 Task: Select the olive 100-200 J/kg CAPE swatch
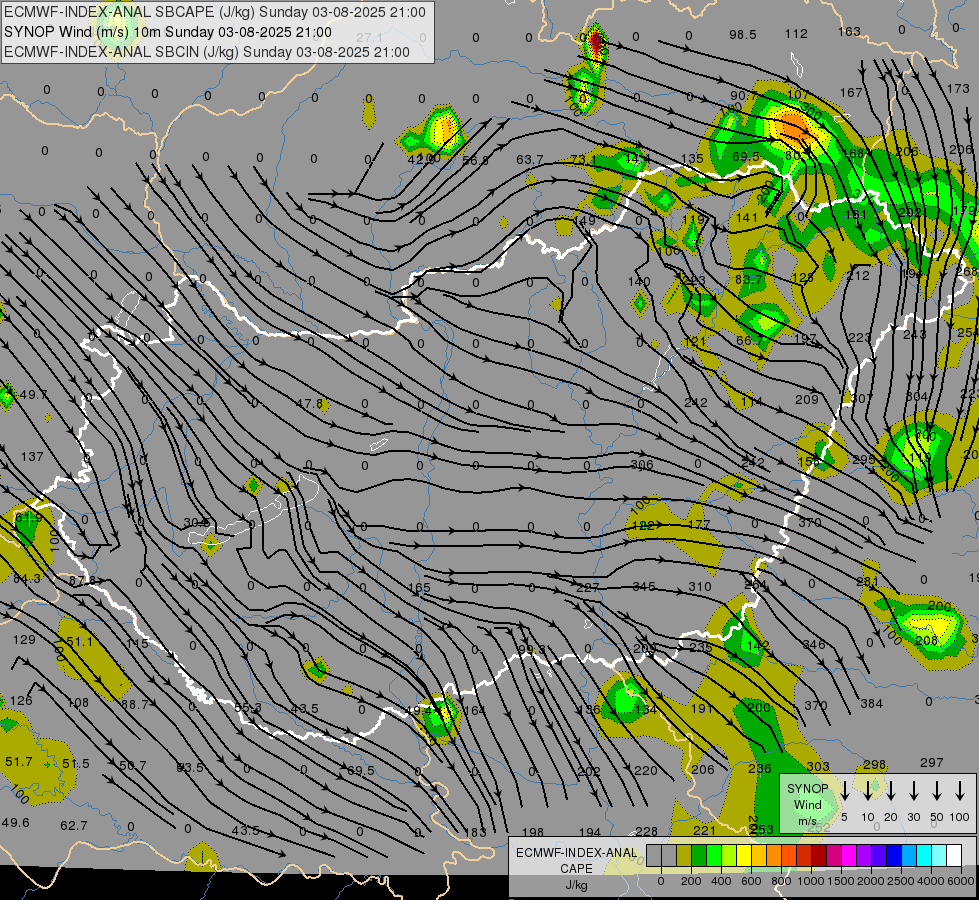pos(684,856)
